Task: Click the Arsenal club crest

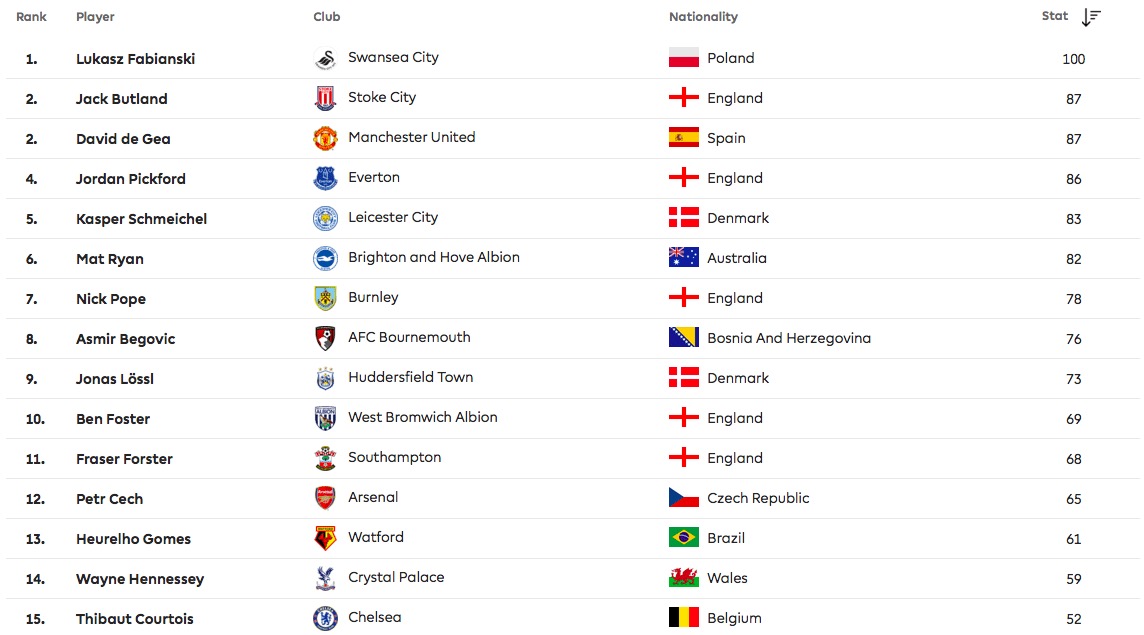Action: click(325, 498)
